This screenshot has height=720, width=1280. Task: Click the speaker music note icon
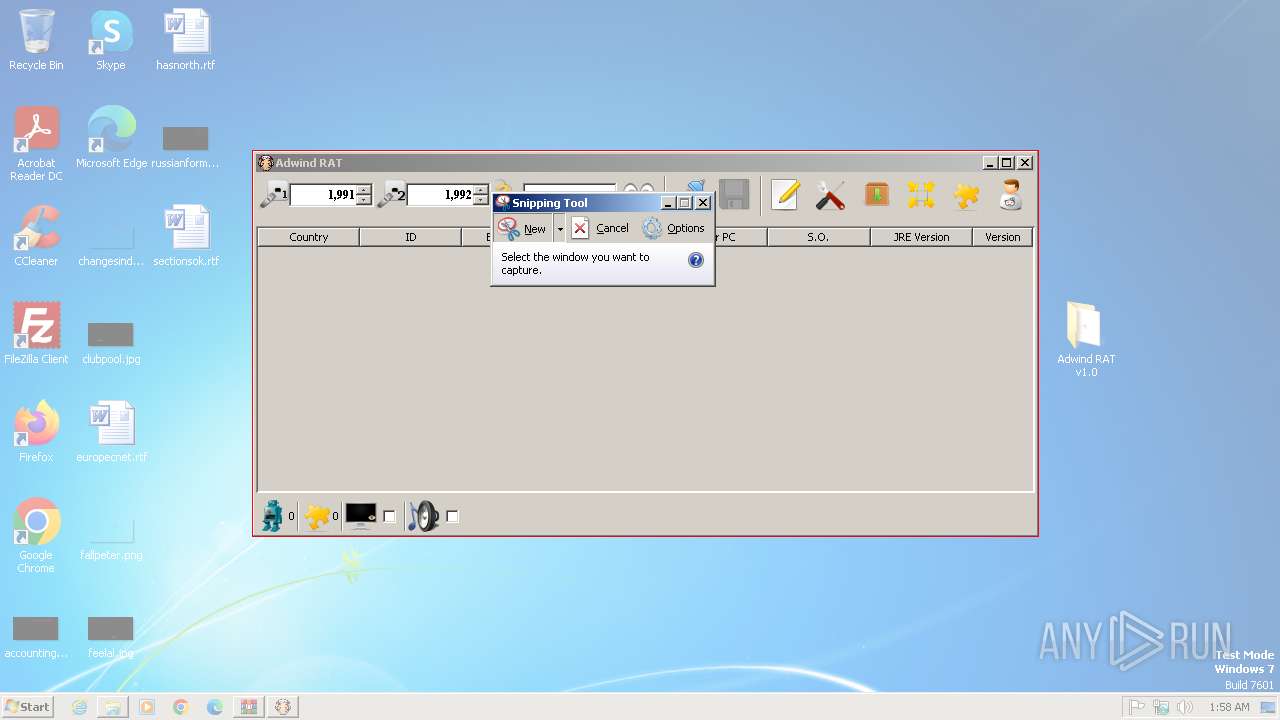pos(424,516)
